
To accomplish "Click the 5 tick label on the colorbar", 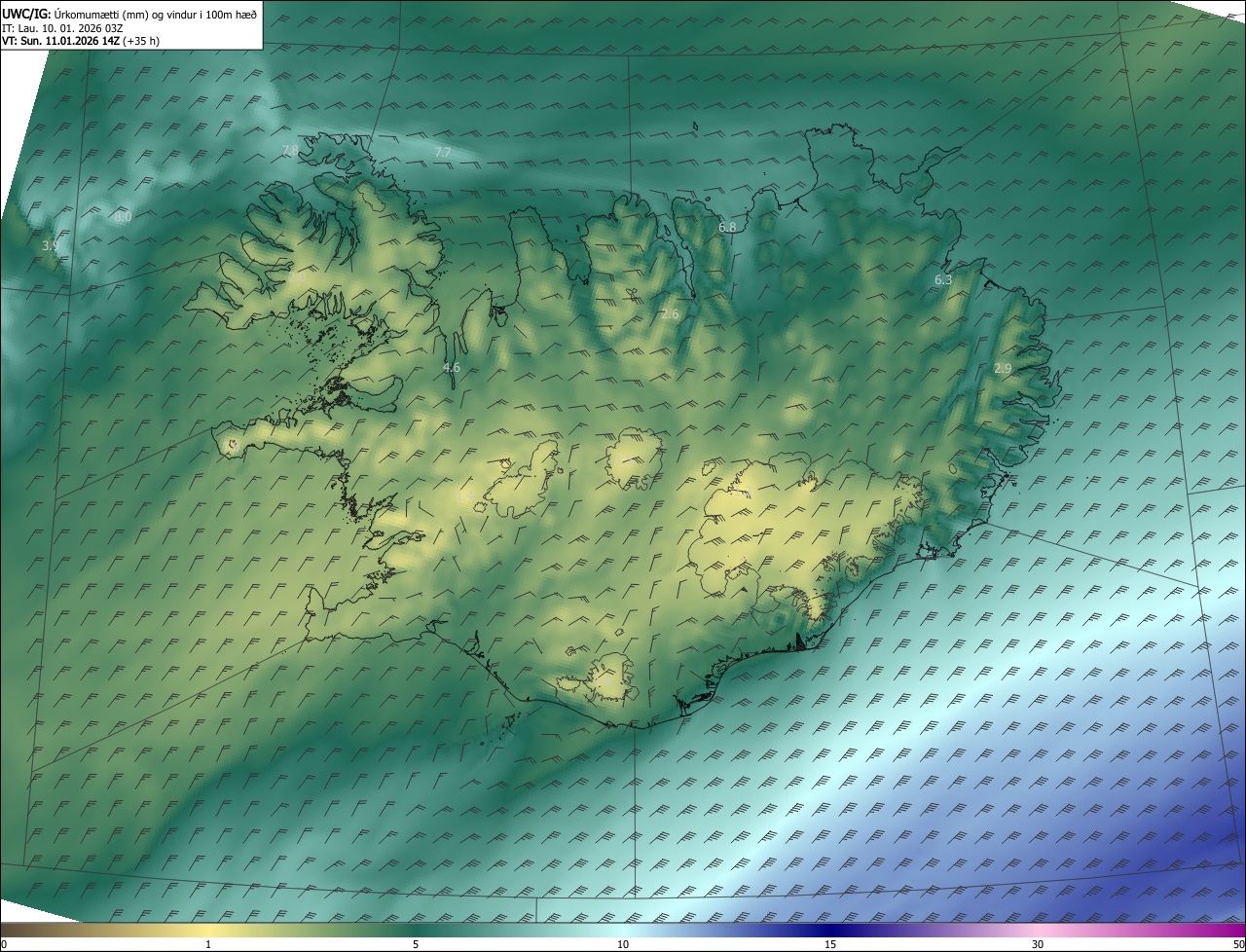I will 416,944.
